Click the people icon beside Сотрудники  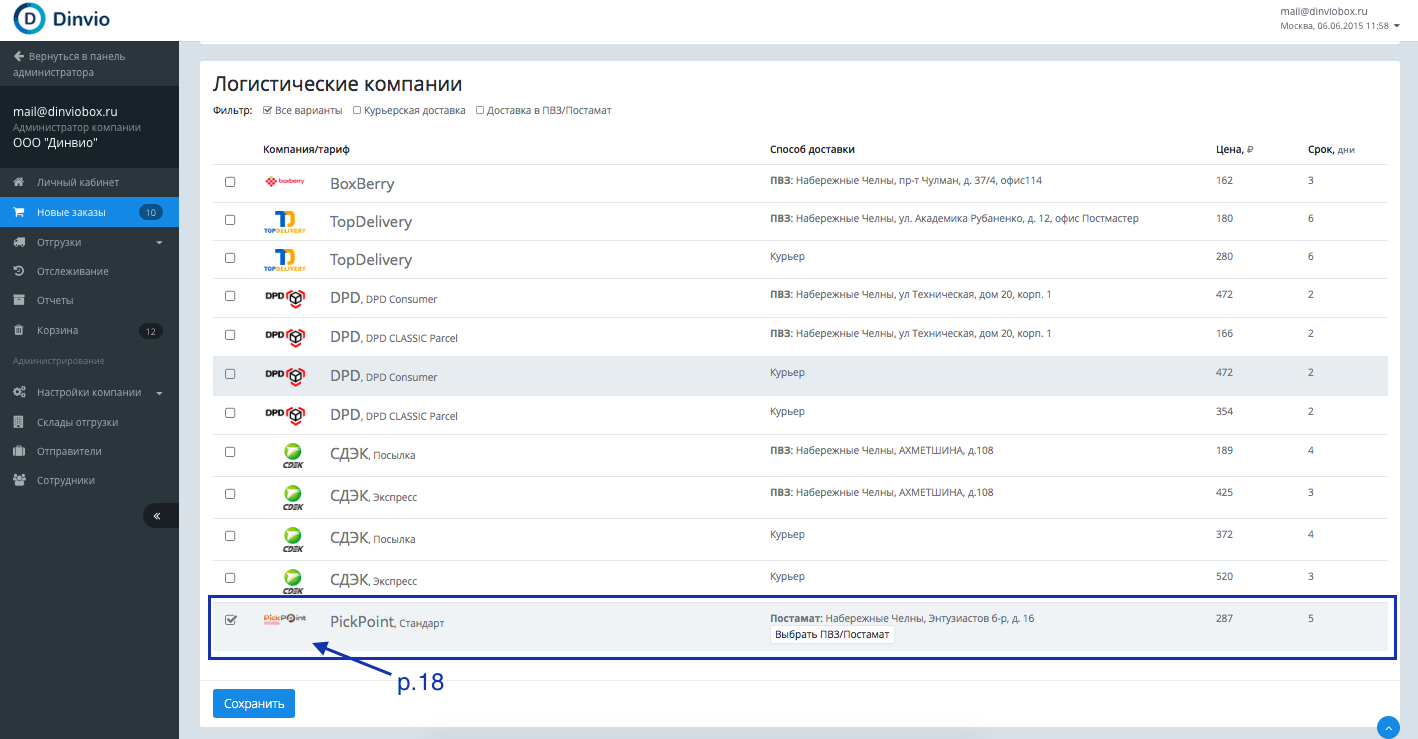(18, 480)
